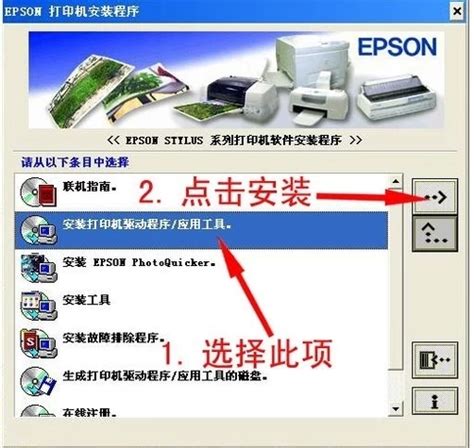Select 安装打印机驱动程序/应用工具 entry
This screenshot has width=474, height=448.
tap(201, 230)
